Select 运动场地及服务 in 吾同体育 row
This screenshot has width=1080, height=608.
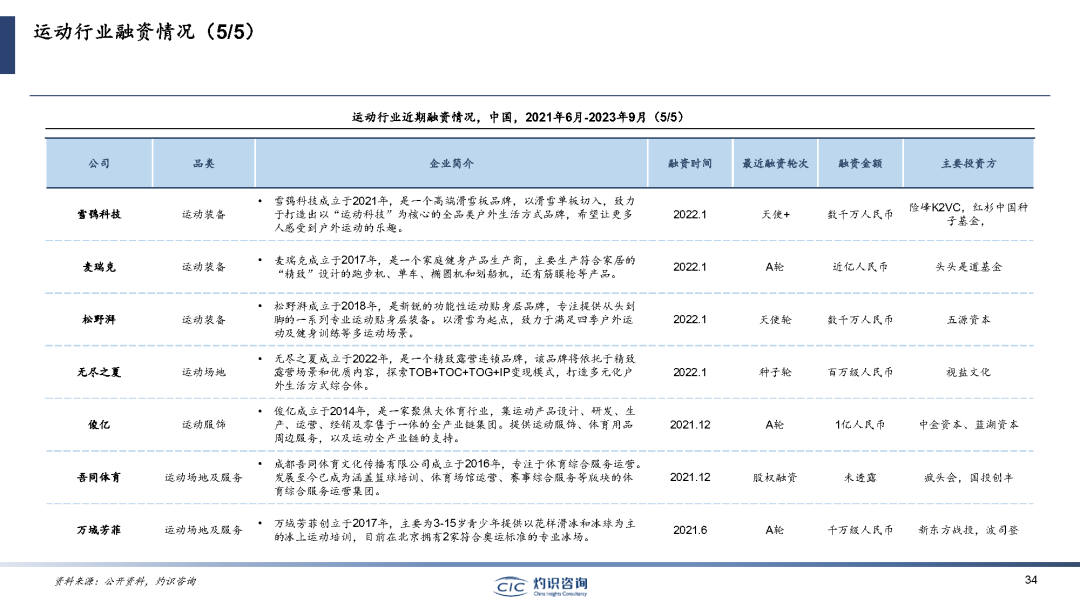click(203, 477)
